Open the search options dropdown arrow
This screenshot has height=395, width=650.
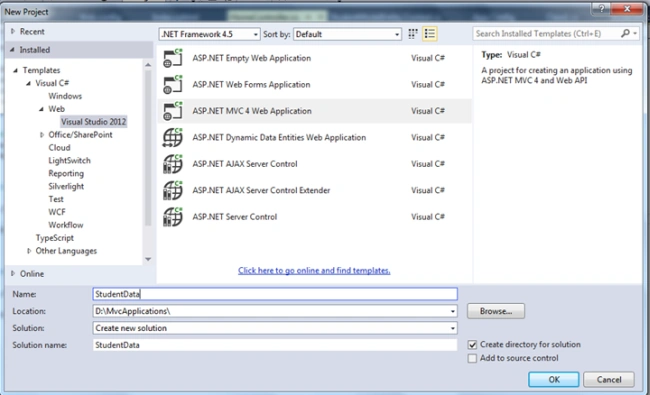tap(635, 34)
